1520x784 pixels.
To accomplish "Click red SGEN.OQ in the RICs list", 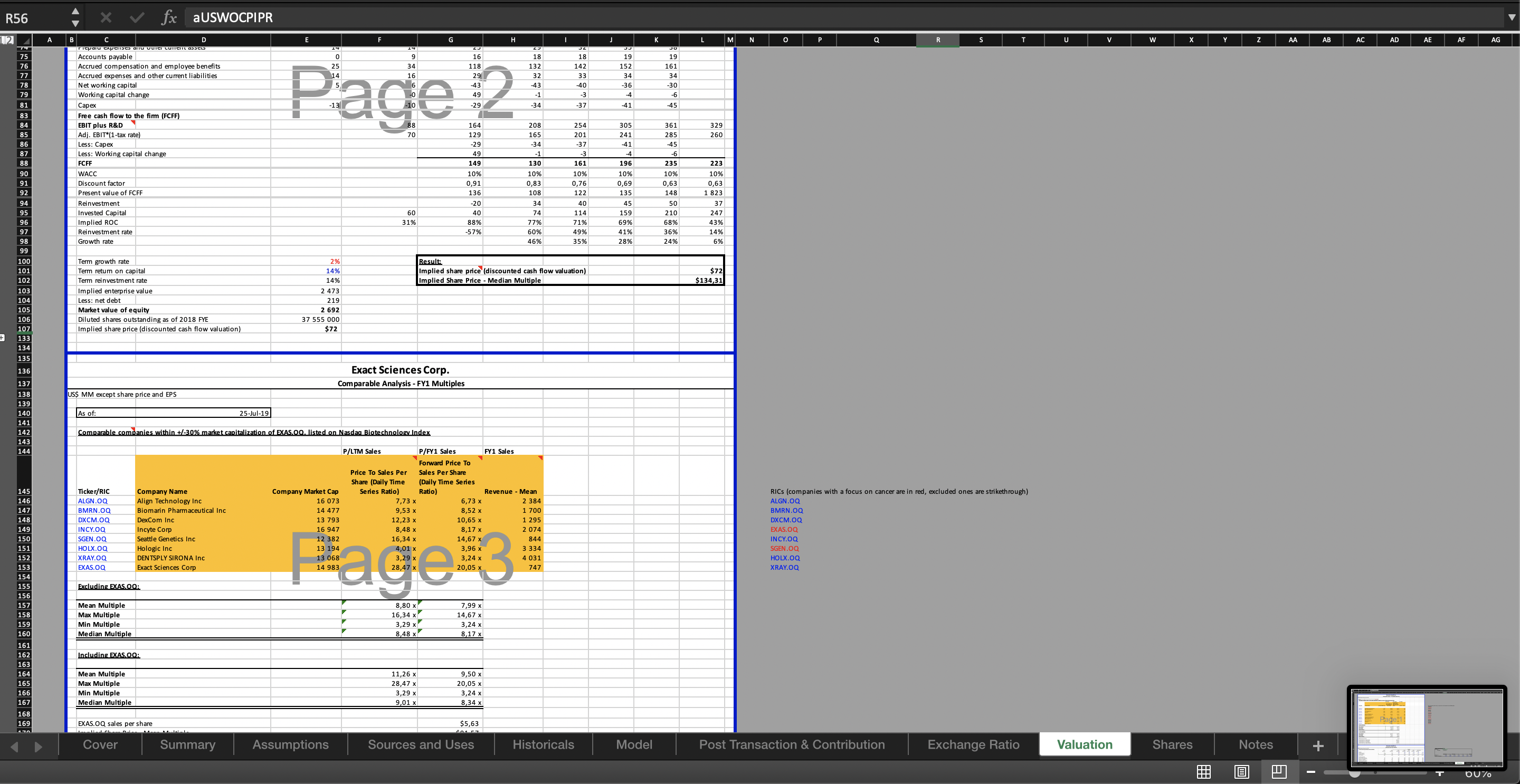I will click(785, 549).
